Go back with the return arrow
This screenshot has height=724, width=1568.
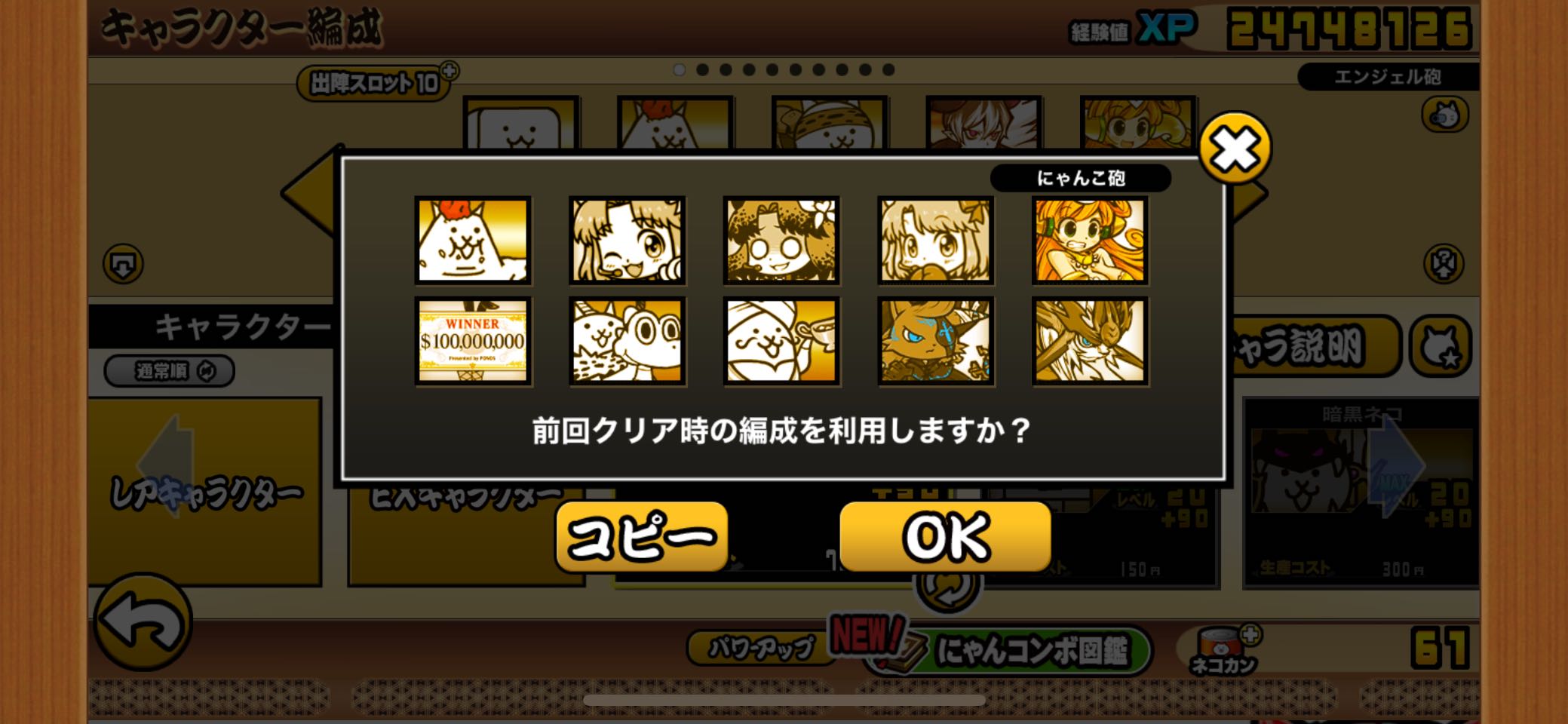pyautogui.click(x=143, y=621)
